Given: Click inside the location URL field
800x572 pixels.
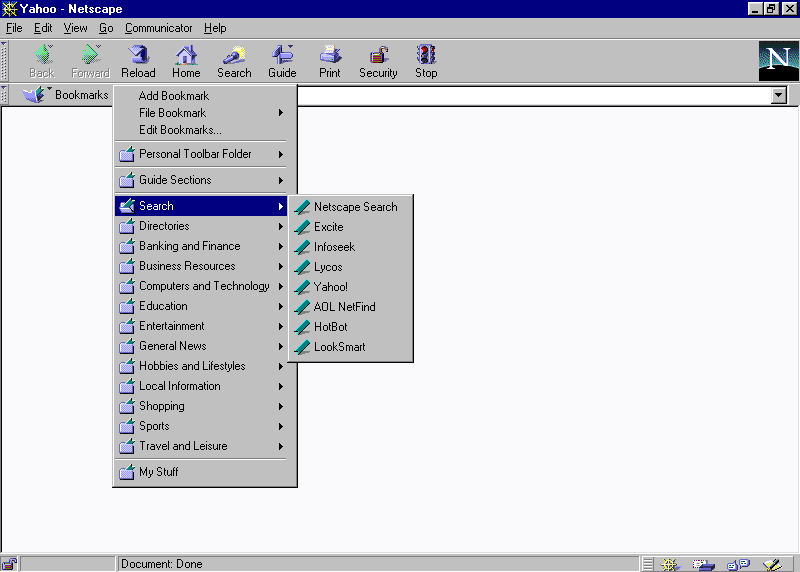Looking at the screenshot, I should (533, 95).
